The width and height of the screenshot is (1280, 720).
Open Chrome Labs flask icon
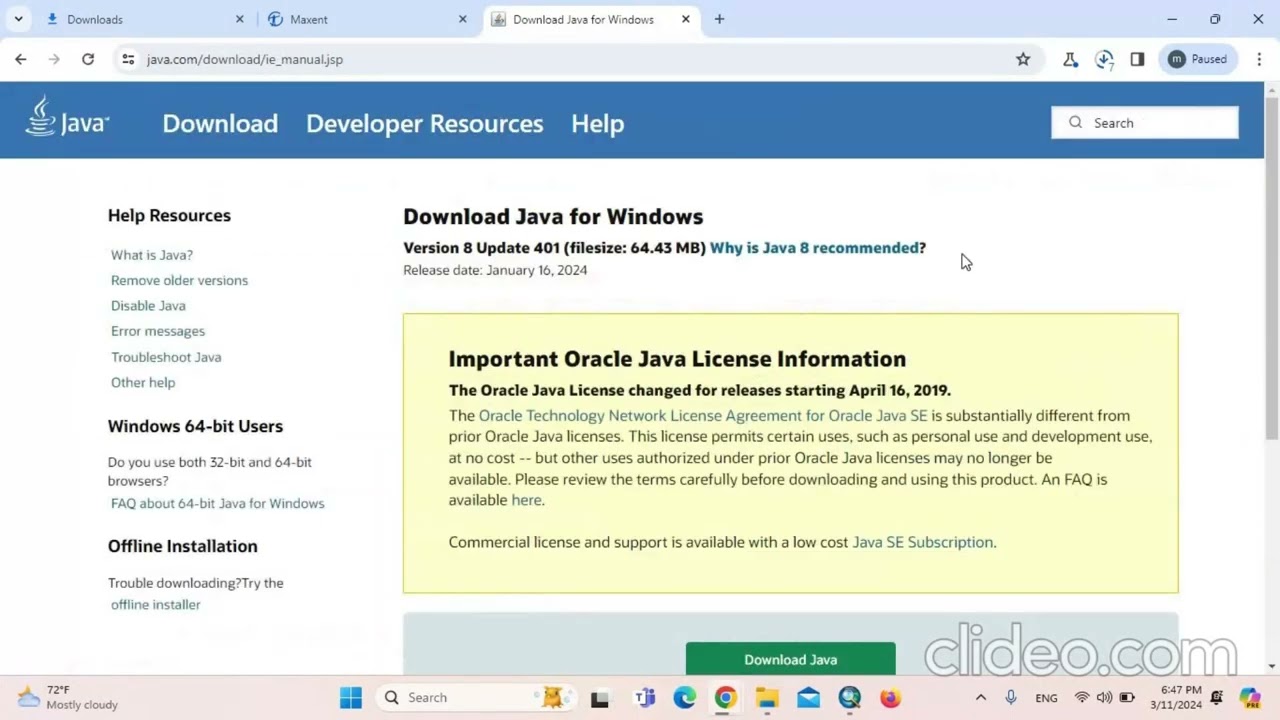tap(1070, 59)
